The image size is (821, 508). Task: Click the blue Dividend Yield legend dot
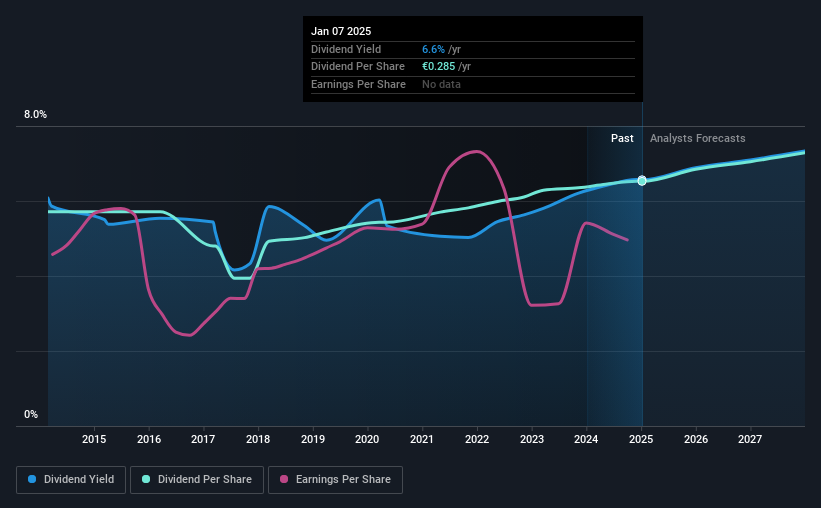pyautogui.click(x=32, y=479)
